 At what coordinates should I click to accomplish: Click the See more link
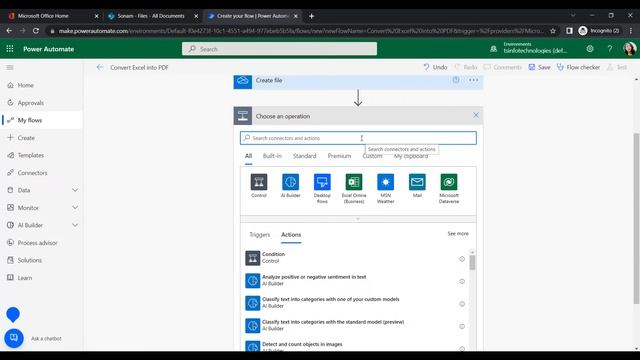pos(458,233)
